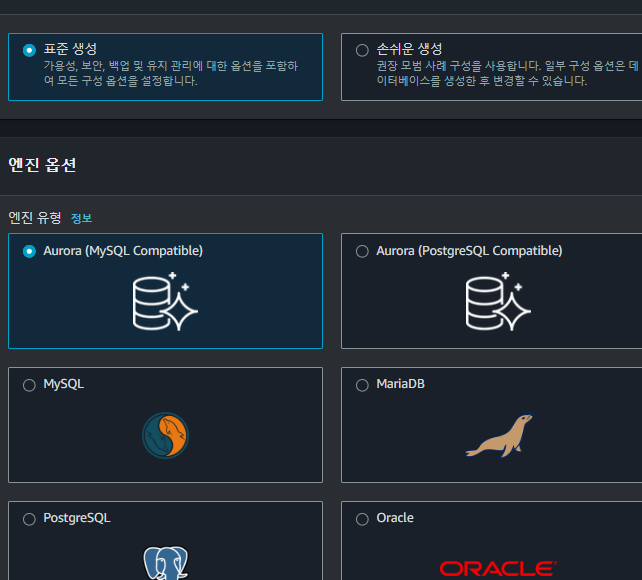This screenshot has width=642, height=580.
Task: Click the MySQL label text
Action: (x=63, y=384)
